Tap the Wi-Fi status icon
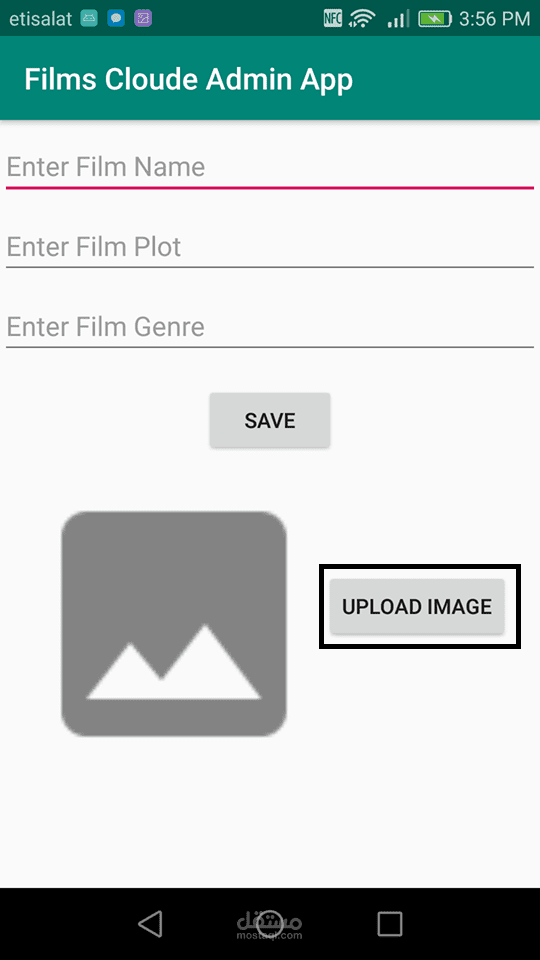Image resolution: width=540 pixels, height=960 pixels. click(361, 19)
